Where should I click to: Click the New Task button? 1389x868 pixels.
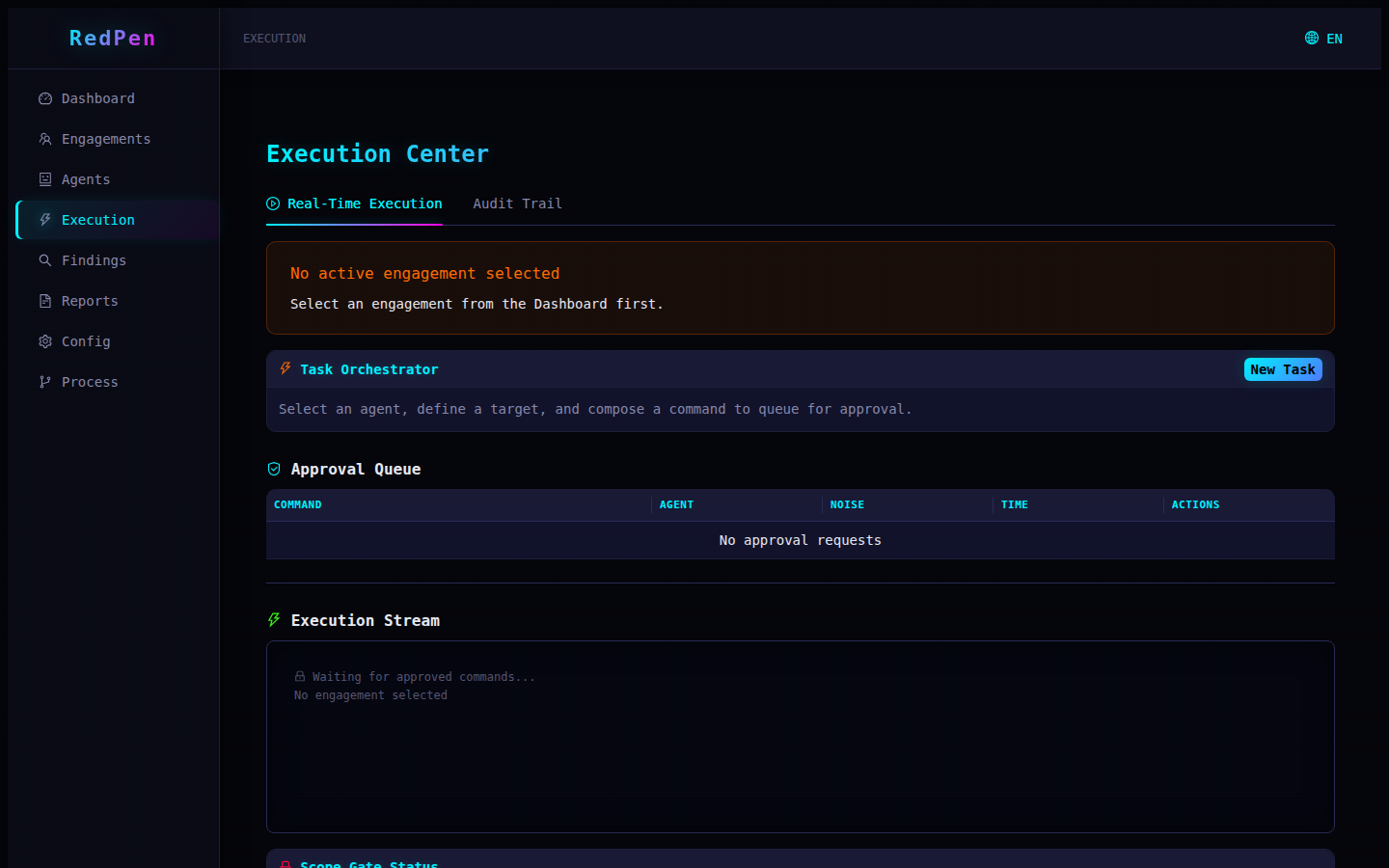coord(1283,369)
